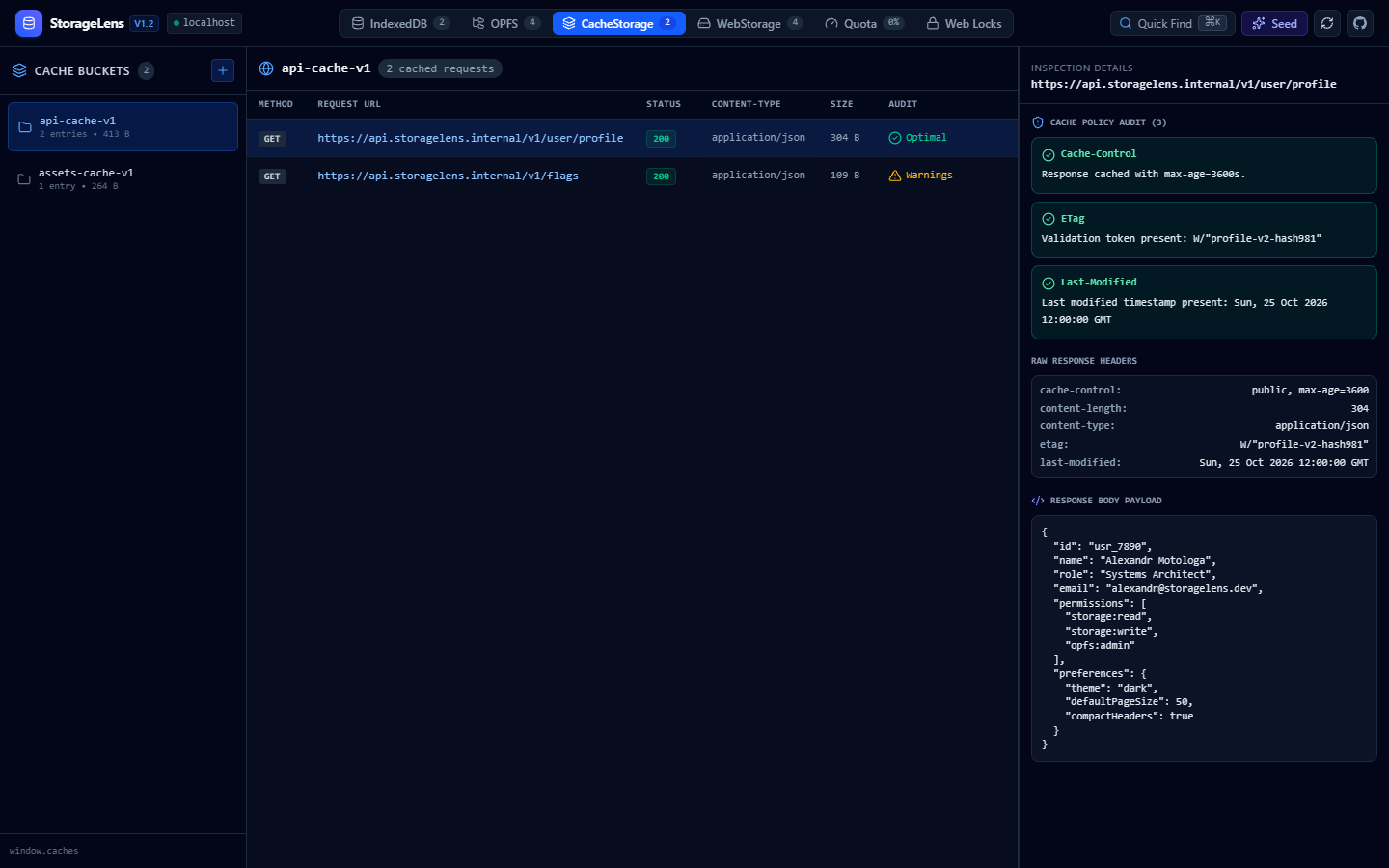This screenshot has height=868, width=1389.
Task: Click the Cache-Control audit card text
Action: coord(1143,175)
